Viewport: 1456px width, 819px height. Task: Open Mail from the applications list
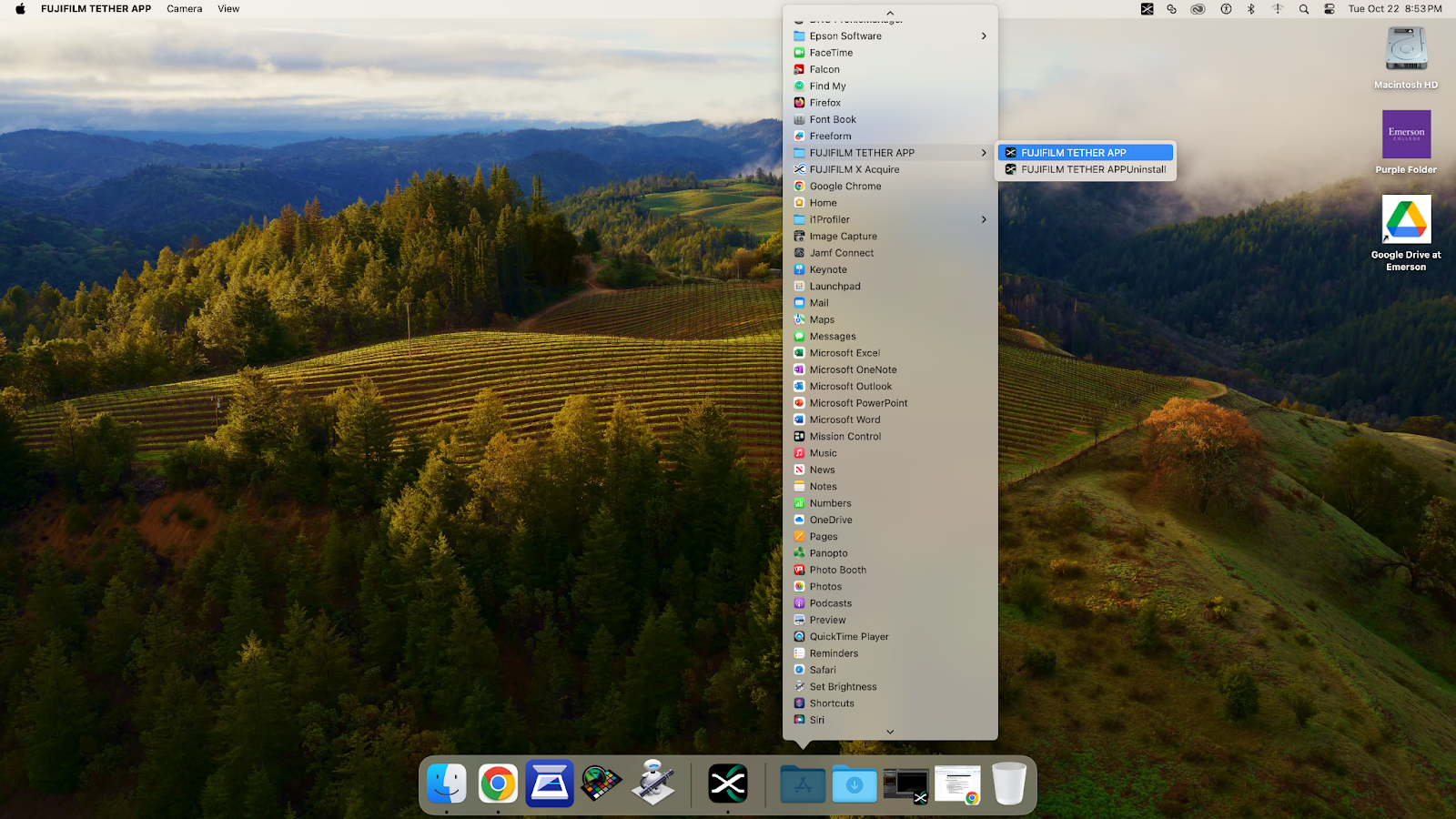tap(890, 303)
